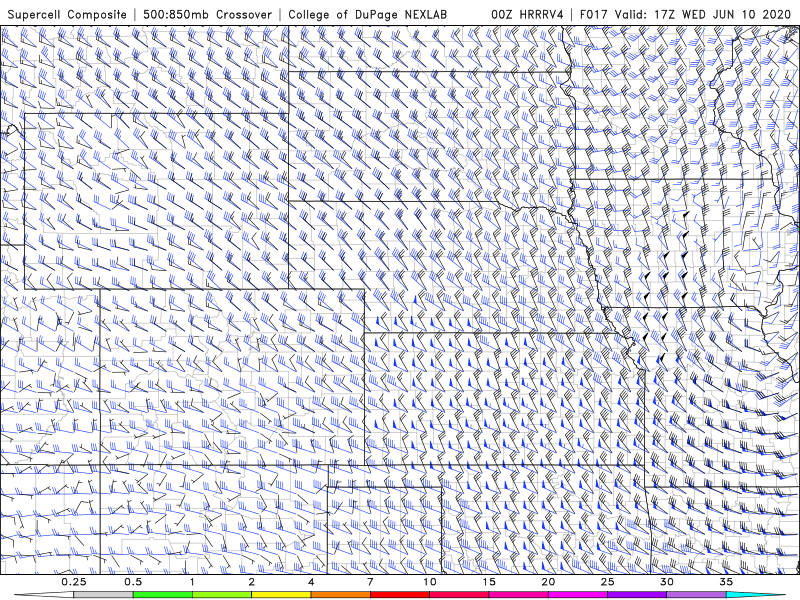Image resolution: width=800 pixels, height=600 pixels.
Task: Click the 'College of DuPage NEXLAB' label
Action: (367, 15)
